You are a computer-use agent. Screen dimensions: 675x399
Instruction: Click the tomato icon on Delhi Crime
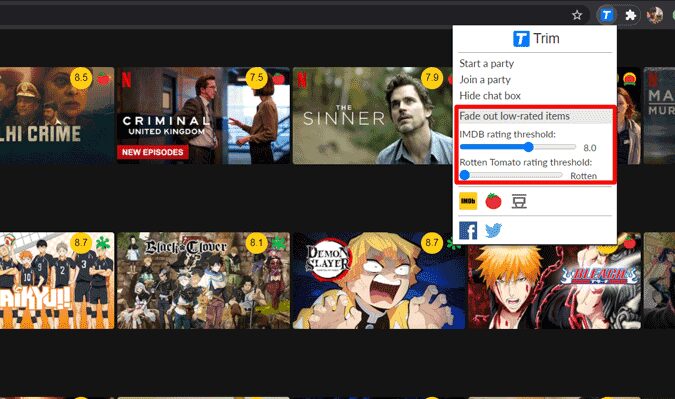103,78
